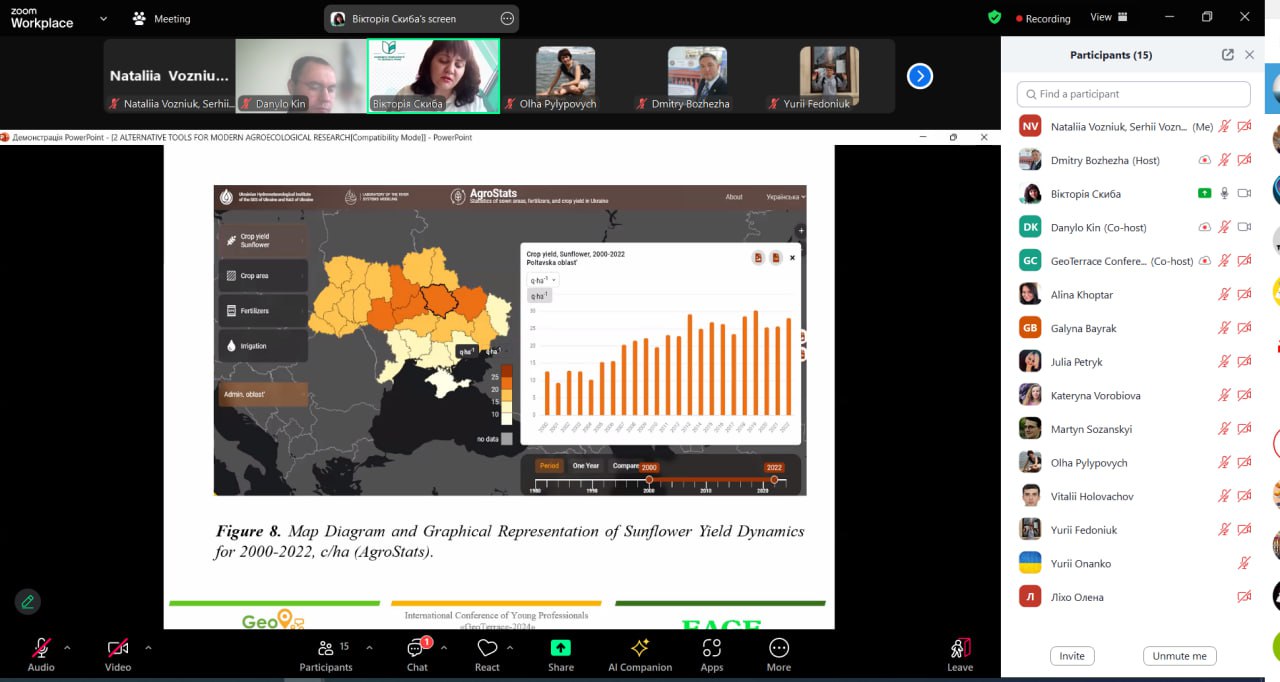This screenshot has width=1280, height=682.
Task: Select Crop area menu item
Action: click(x=263, y=276)
